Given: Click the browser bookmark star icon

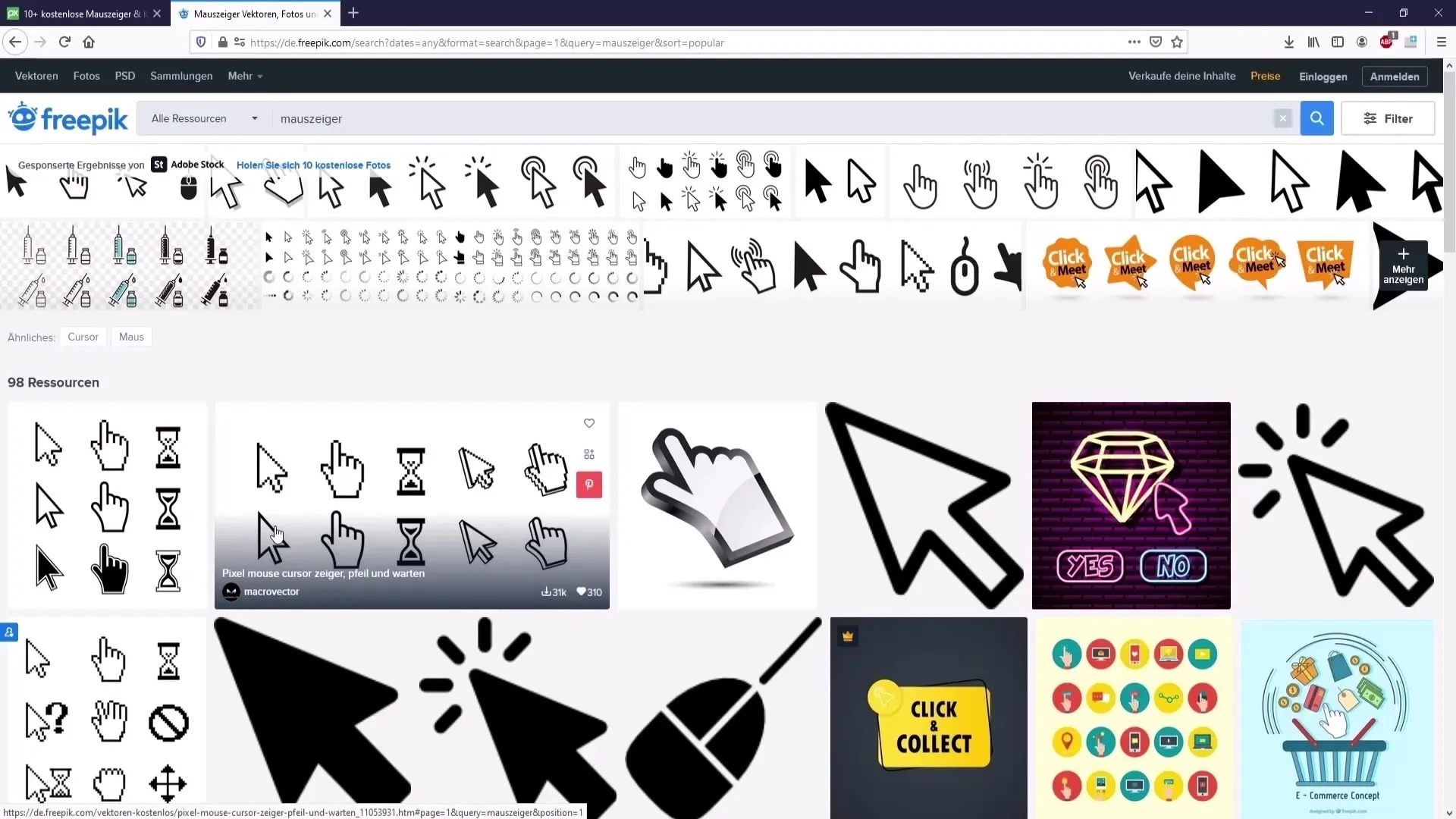Looking at the screenshot, I should click(x=1179, y=42).
